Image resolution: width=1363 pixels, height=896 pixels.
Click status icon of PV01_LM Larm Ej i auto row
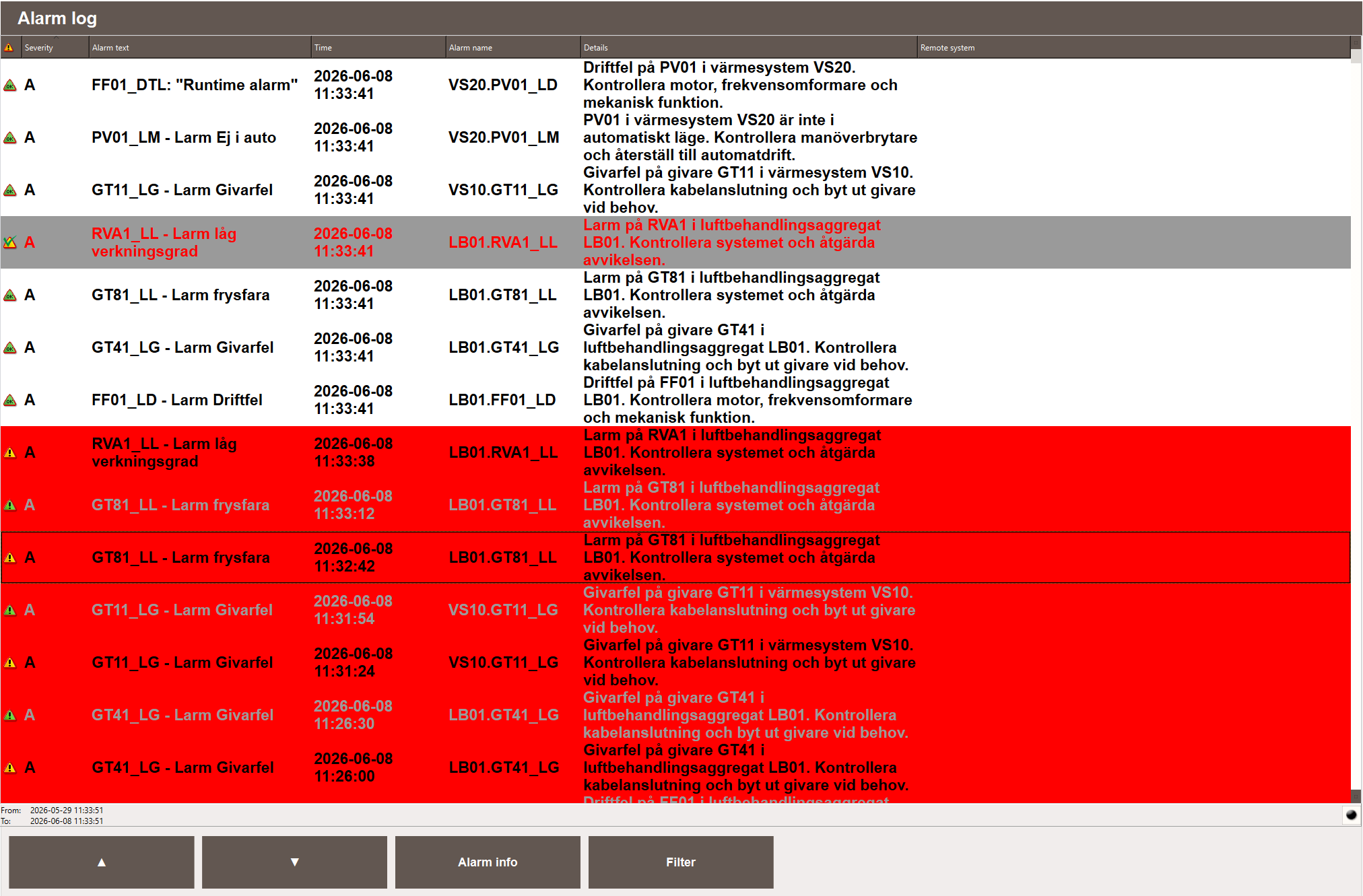click(x=10, y=138)
